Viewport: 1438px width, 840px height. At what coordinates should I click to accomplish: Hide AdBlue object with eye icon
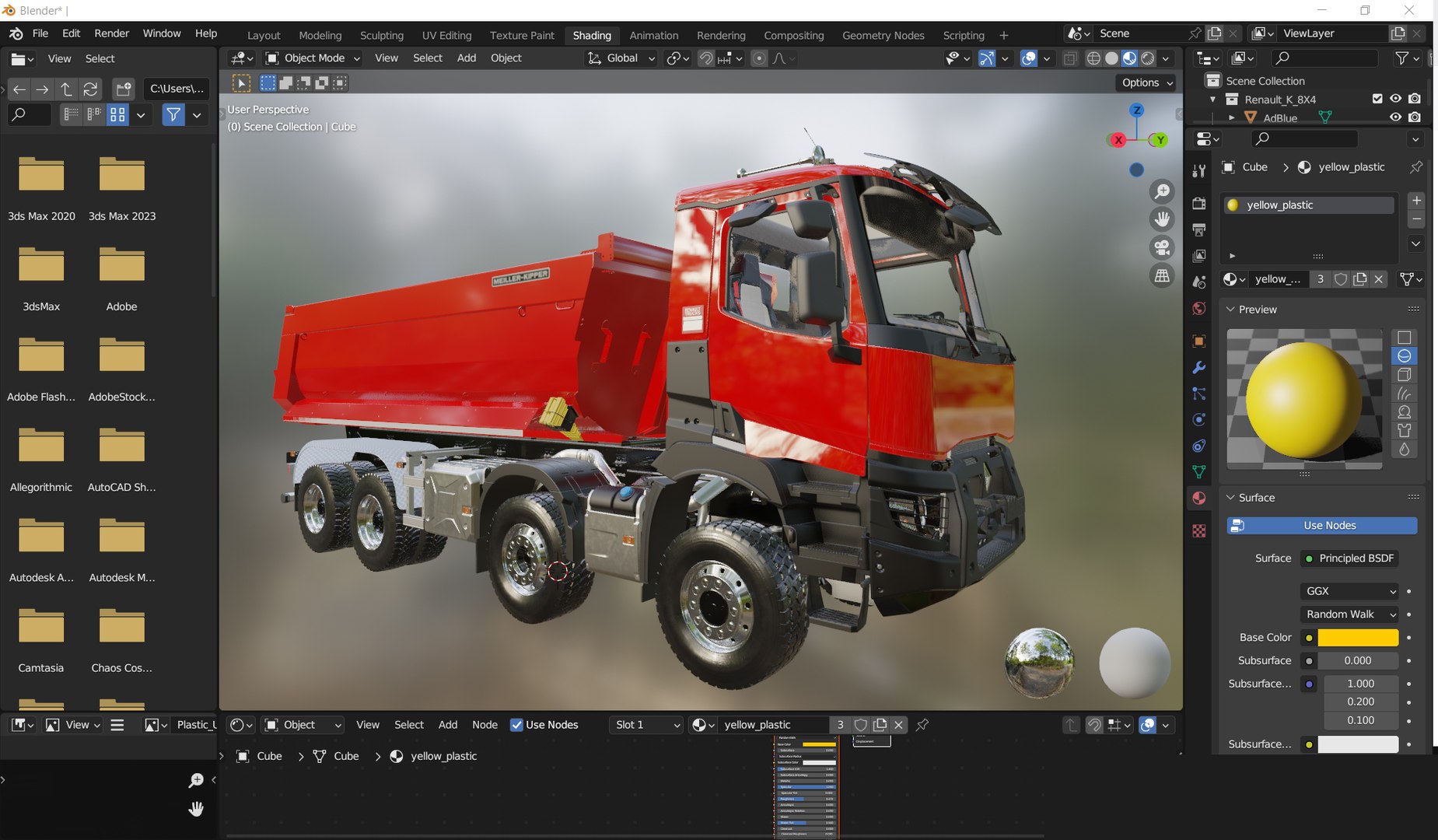1396,117
